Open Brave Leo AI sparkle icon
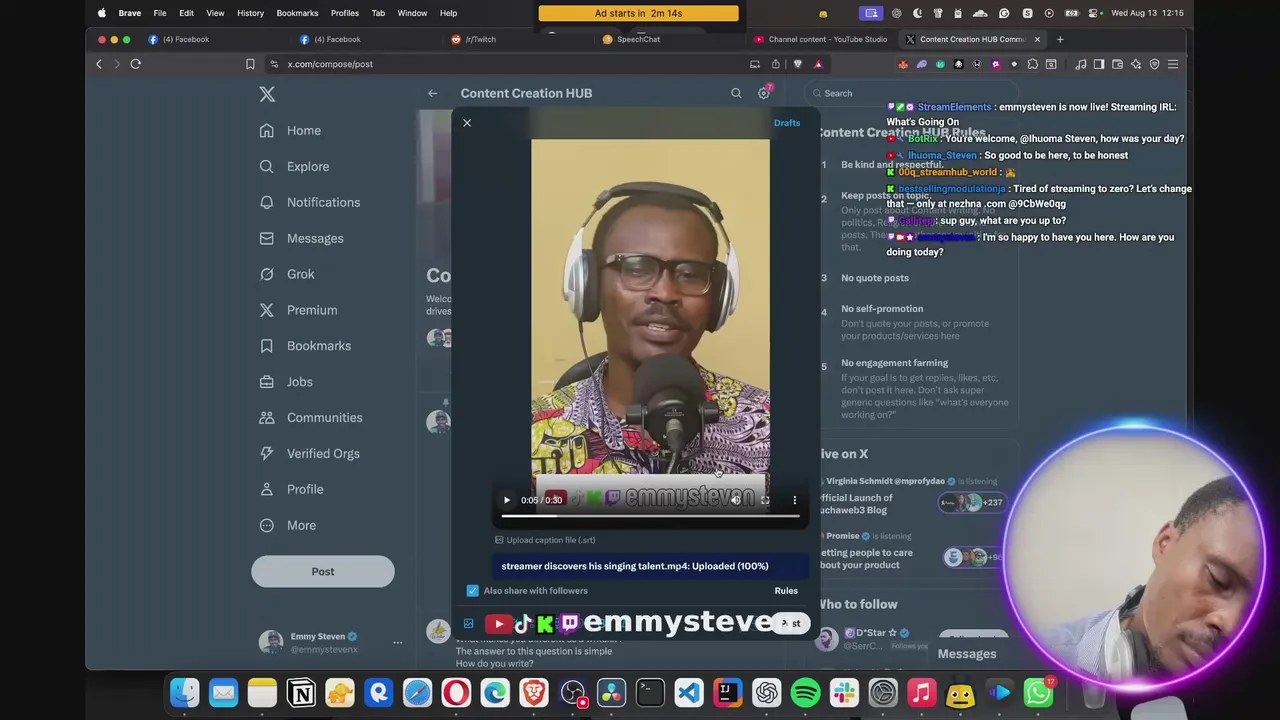This screenshot has width=1280, height=720. pyautogui.click(x=1136, y=64)
